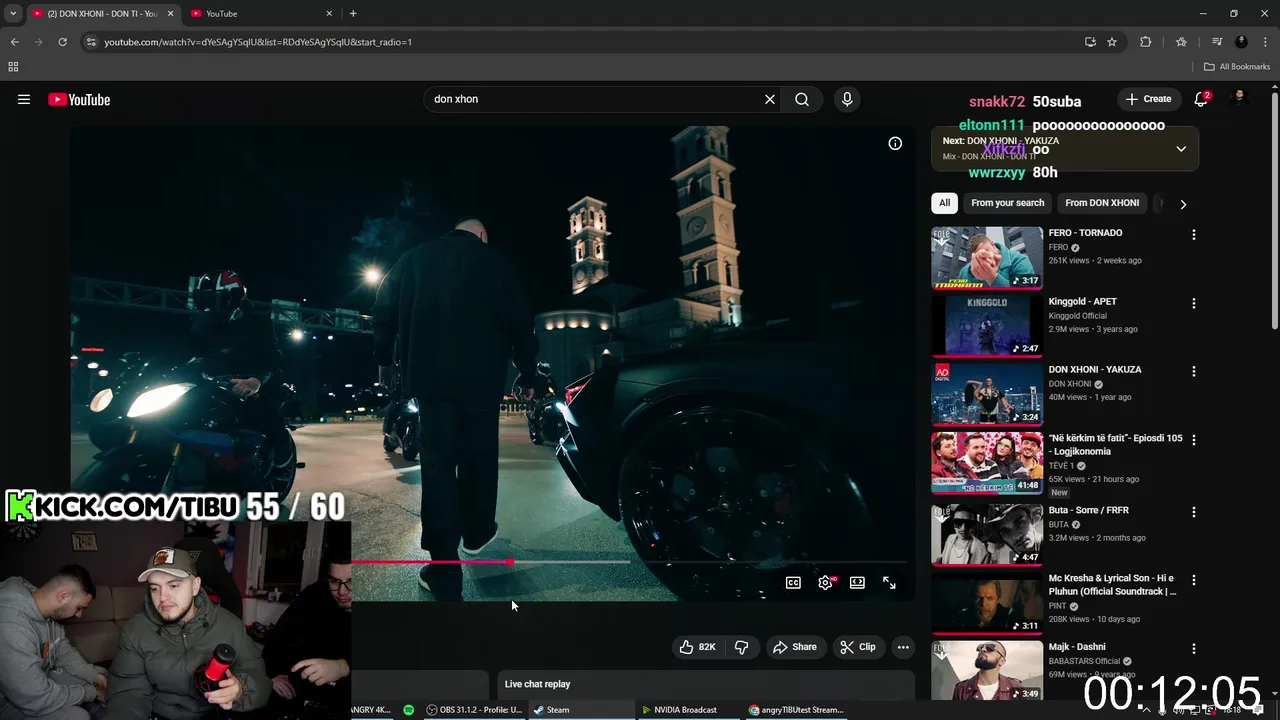The width and height of the screenshot is (1280, 720).
Task: Toggle closed captions on the player
Action: pyautogui.click(x=793, y=583)
